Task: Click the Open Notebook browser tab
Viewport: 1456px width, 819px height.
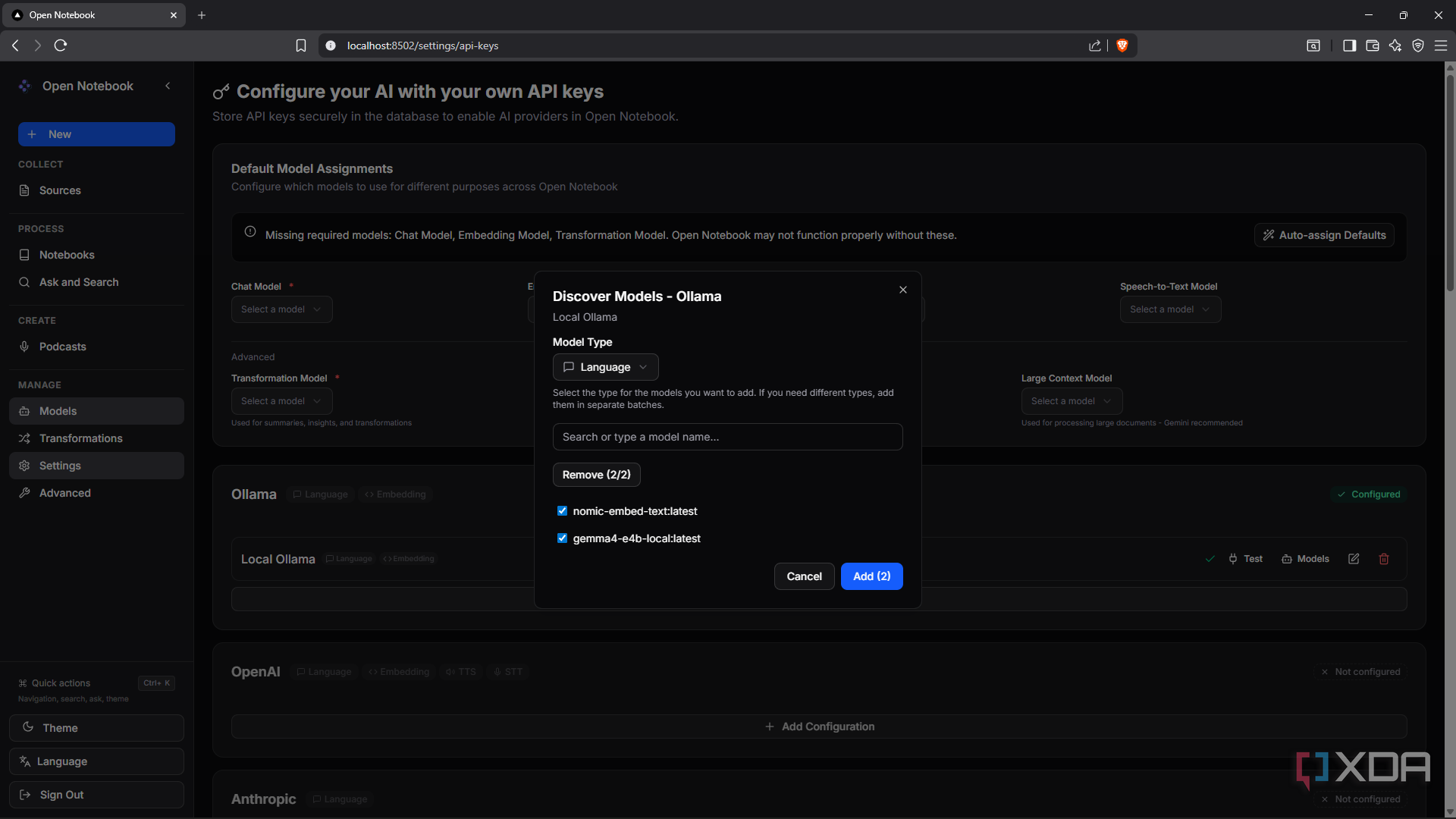Action: coord(95,15)
